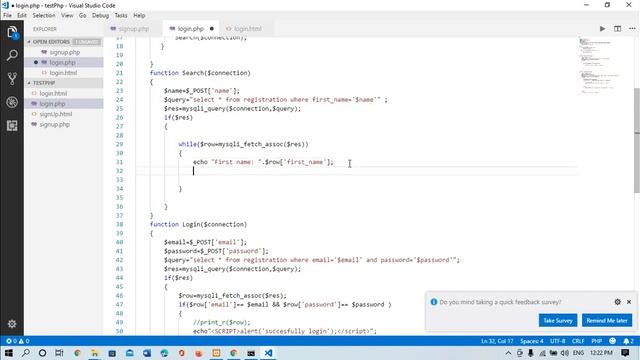The height and width of the screenshot is (360, 640).
Task: Show hidden system tray icons
Action: [508, 353]
